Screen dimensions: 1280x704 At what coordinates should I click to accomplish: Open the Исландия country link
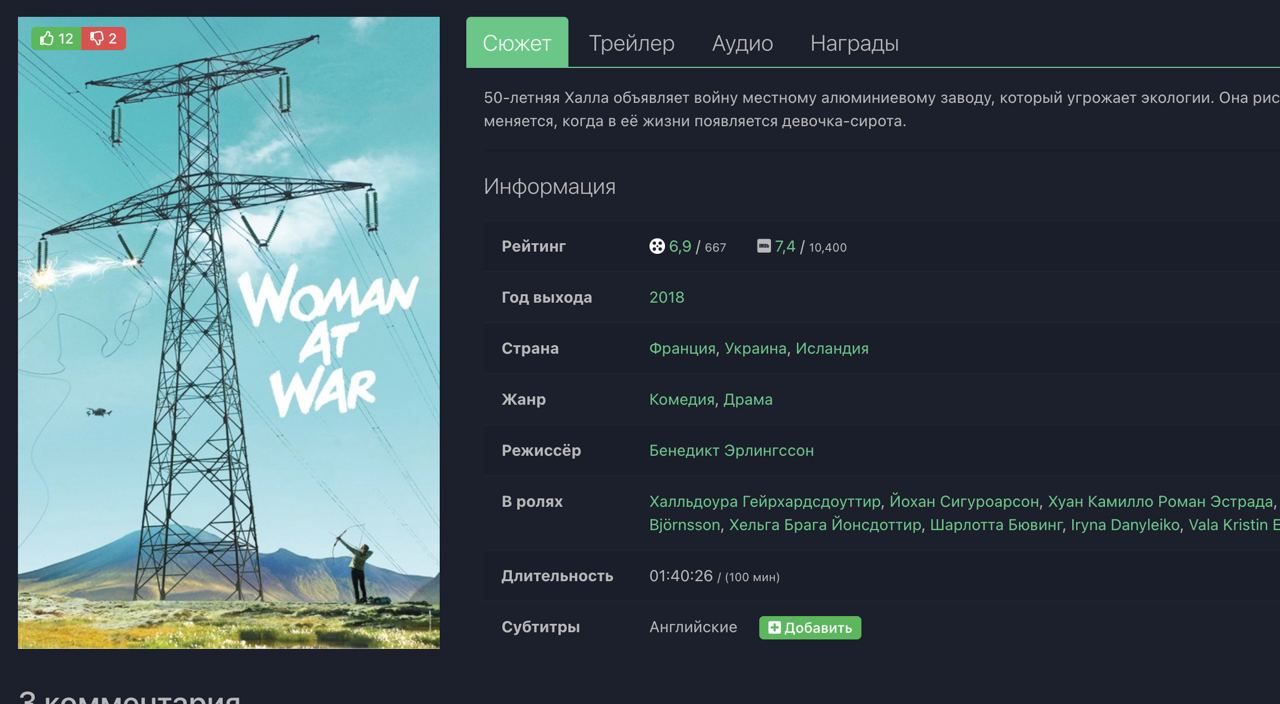coord(832,348)
